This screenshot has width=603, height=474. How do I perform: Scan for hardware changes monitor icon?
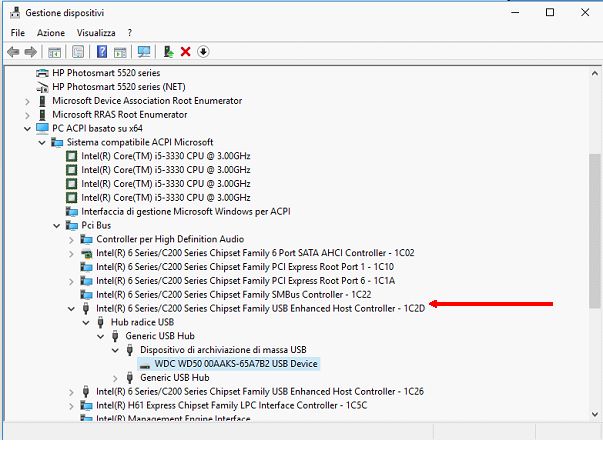144,52
